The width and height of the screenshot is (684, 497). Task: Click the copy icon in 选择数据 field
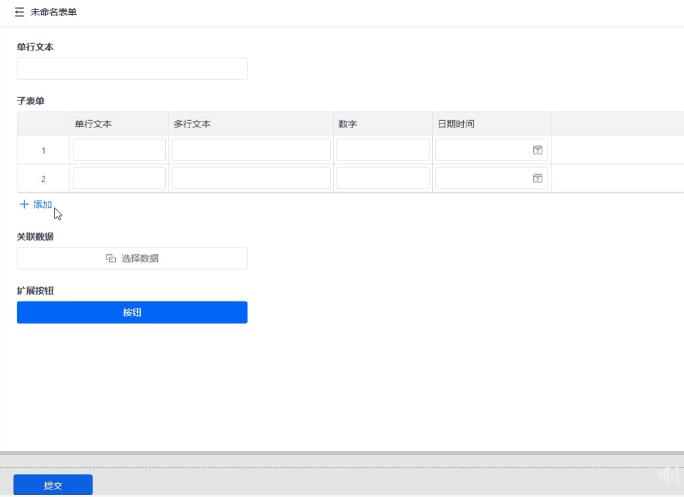[111, 258]
